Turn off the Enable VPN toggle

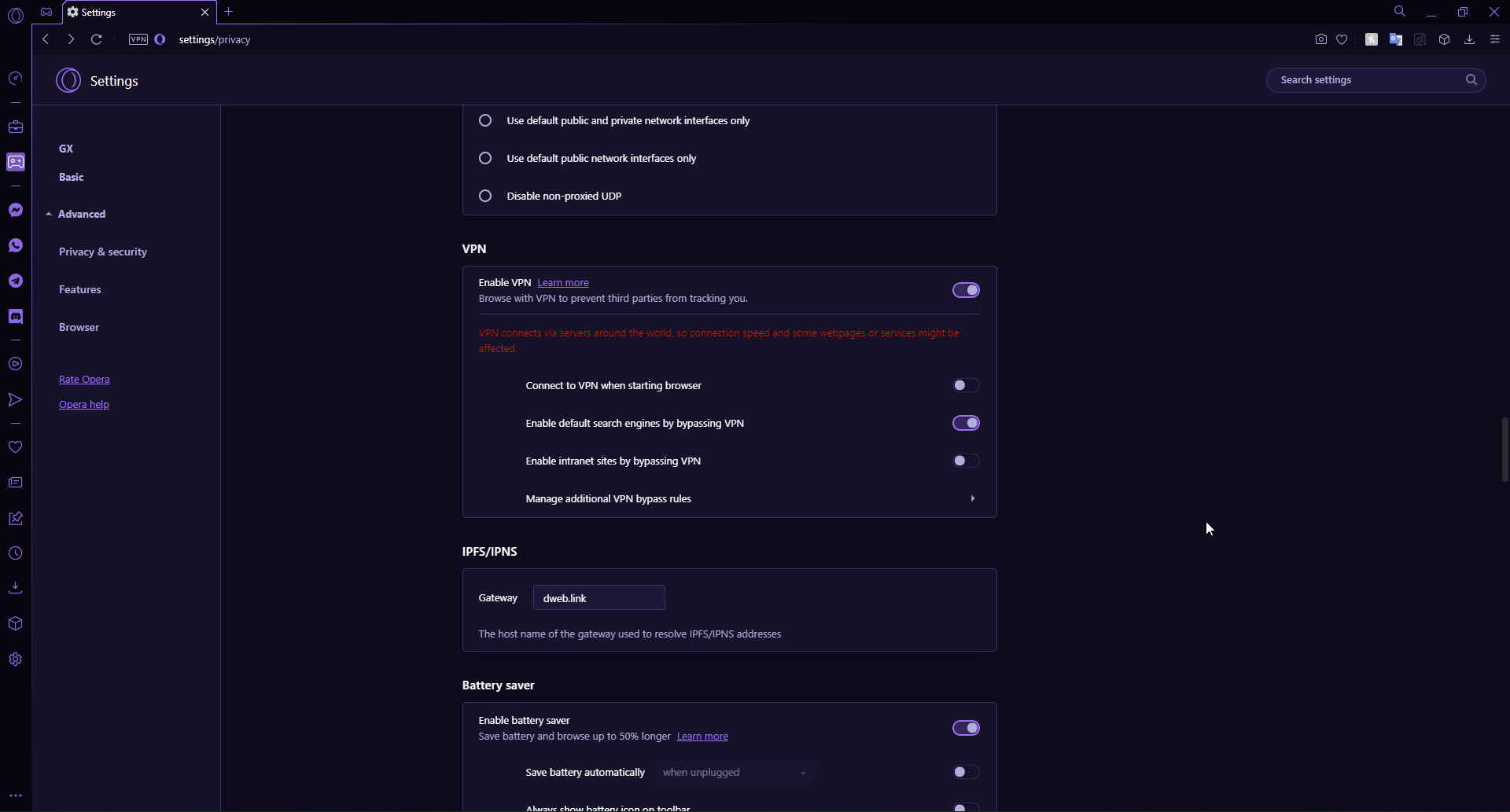(966, 290)
